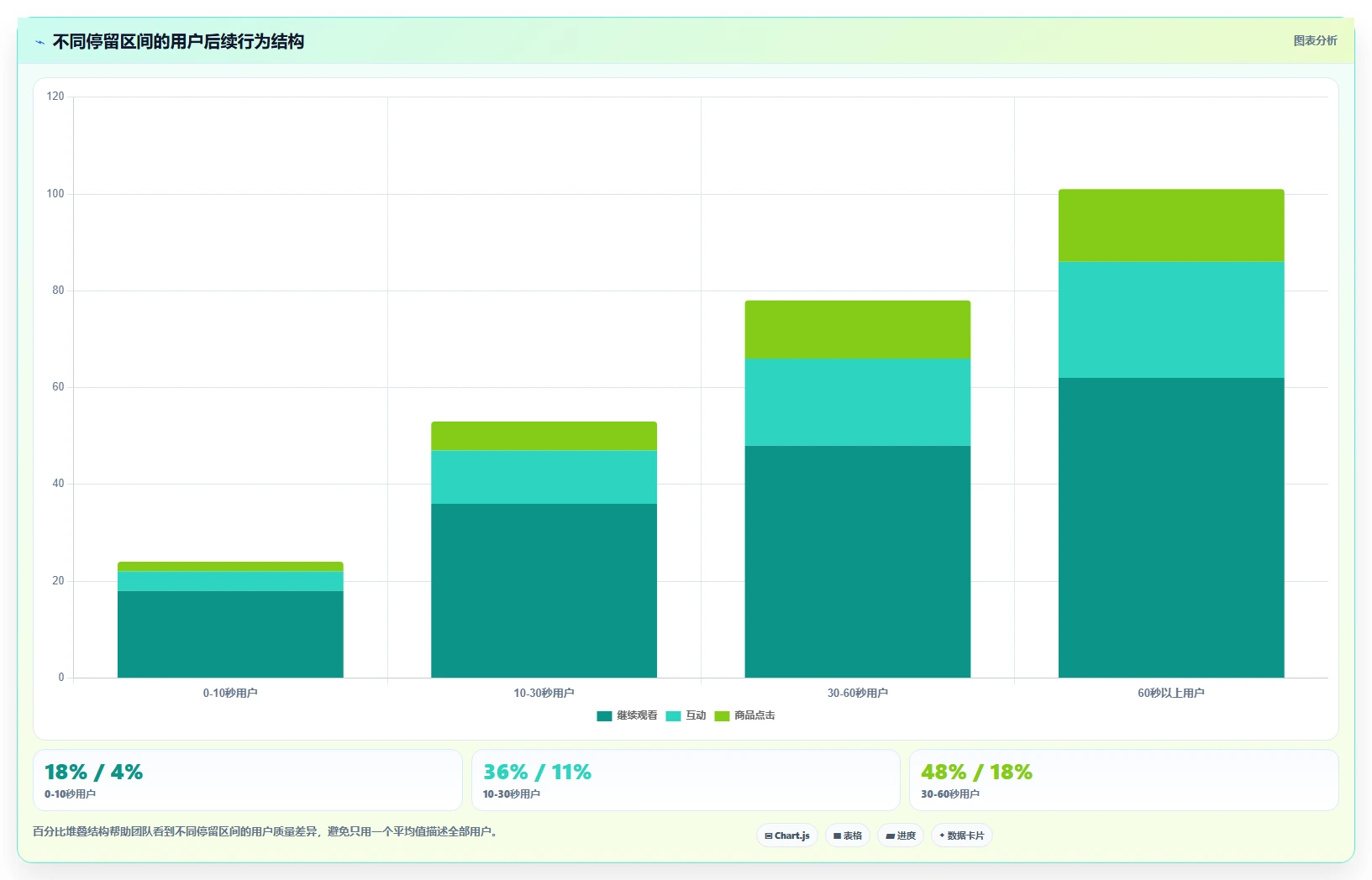Image resolution: width=1372 pixels, height=880 pixels.
Task: Click the 继续观看 segment of 10-30秒用户 bar
Action: tap(544, 590)
